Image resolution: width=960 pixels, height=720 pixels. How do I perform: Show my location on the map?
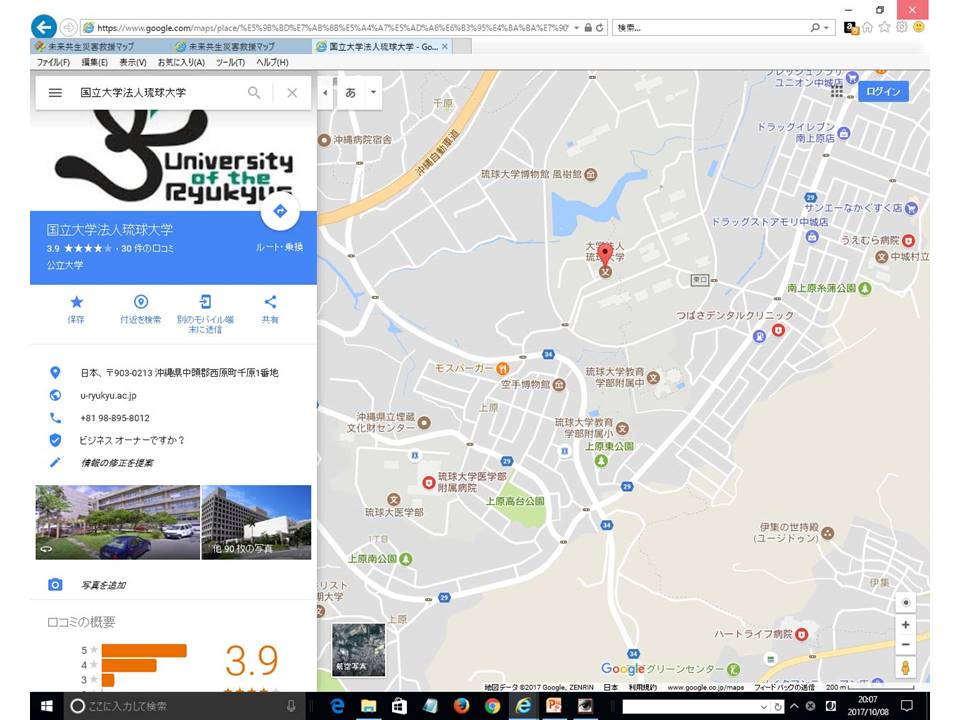coord(906,602)
